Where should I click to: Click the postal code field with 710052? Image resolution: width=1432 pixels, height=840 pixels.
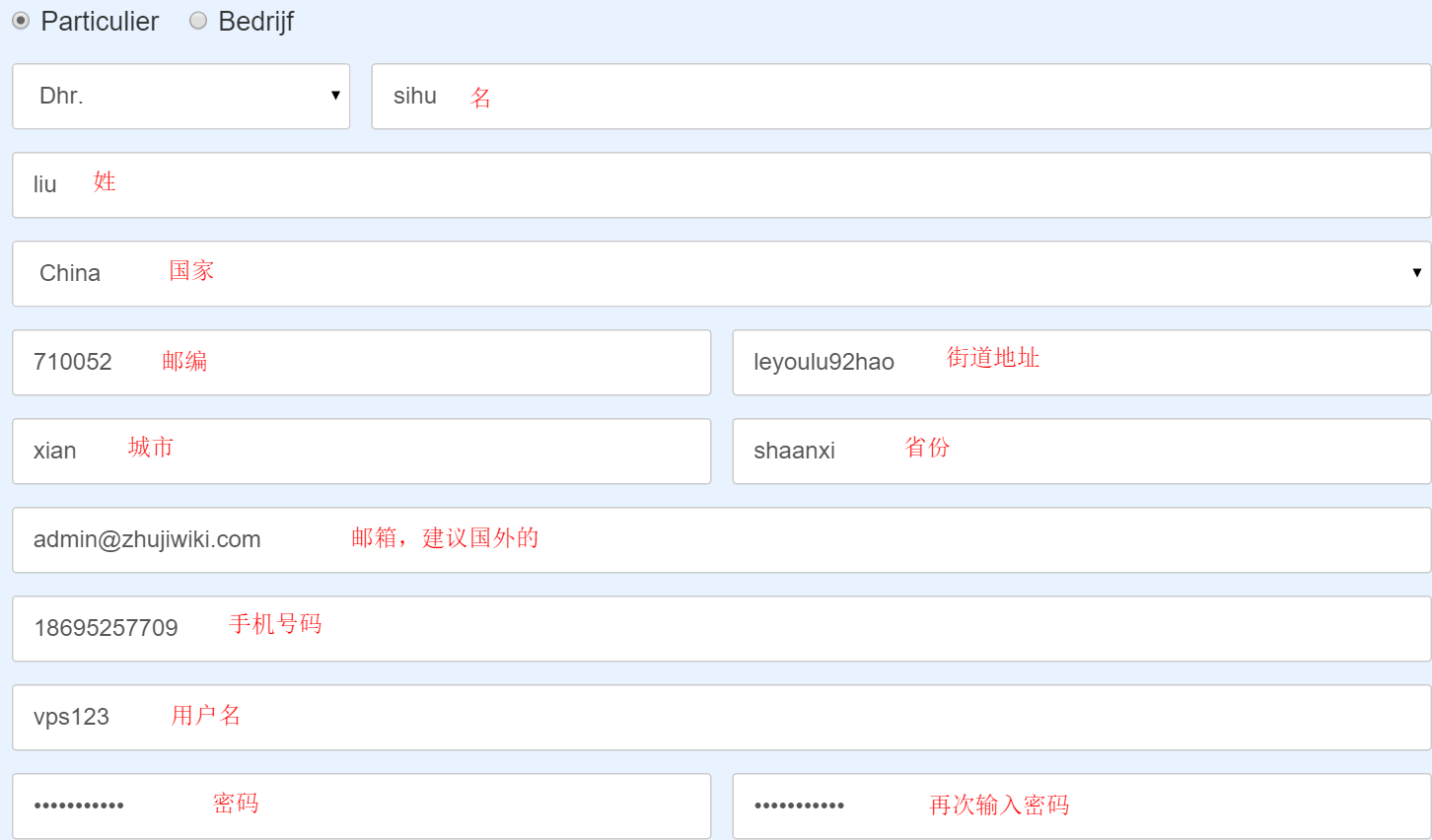click(x=362, y=363)
